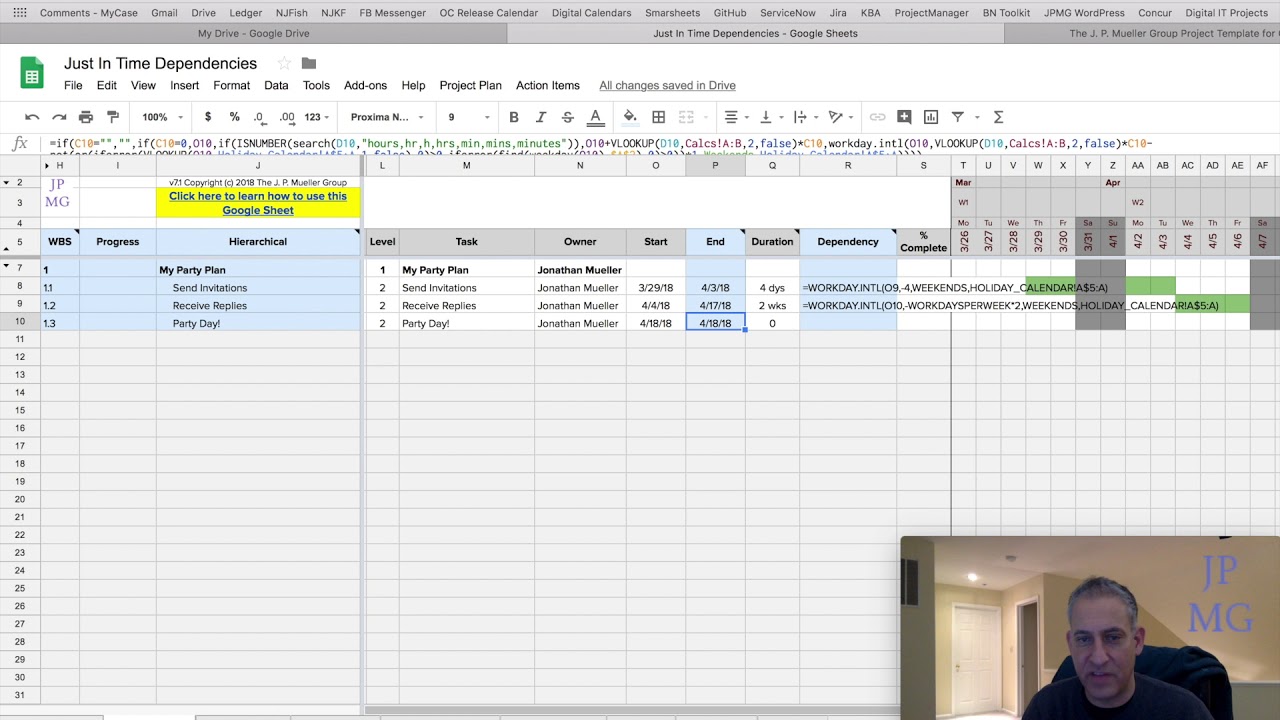
Task: Click the learn how to use link
Action: coord(258,203)
